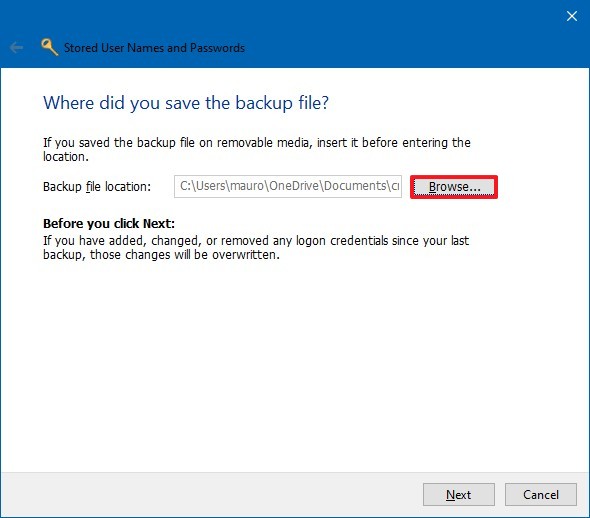Click 'OneDrive' inside the path field
Screen dimensions: 590x518
294,186
